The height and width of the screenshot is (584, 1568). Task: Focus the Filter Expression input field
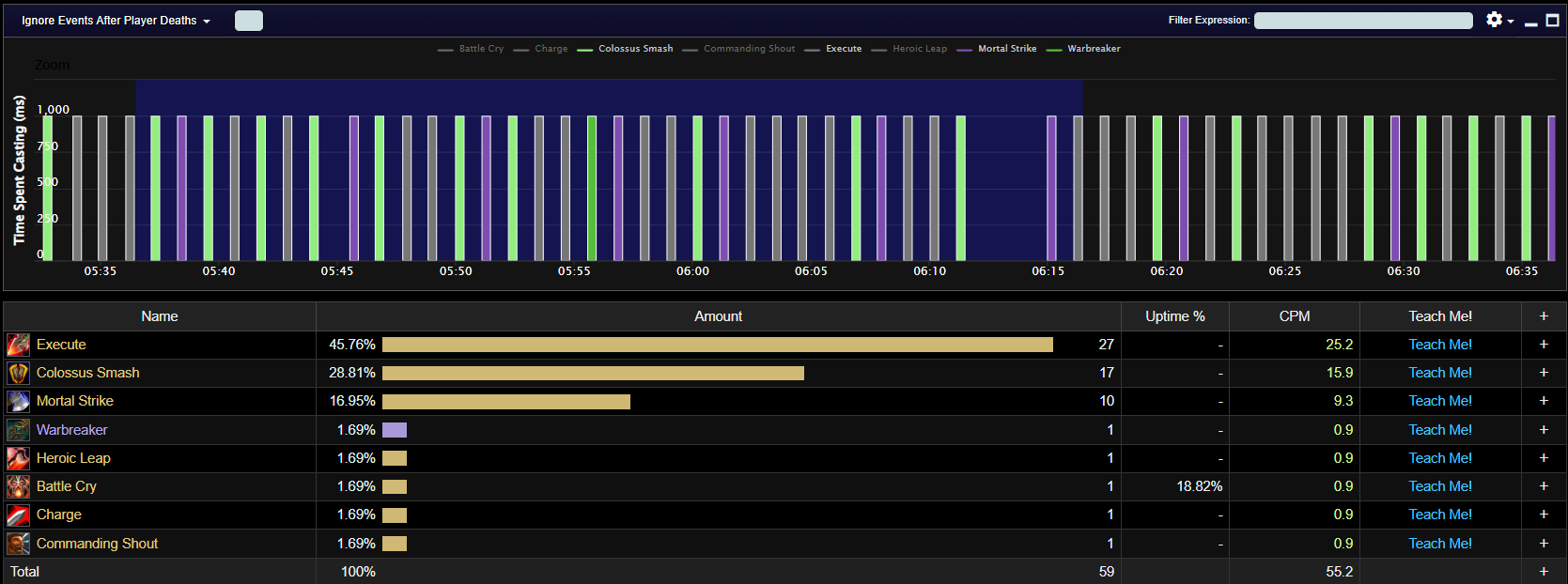tap(1363, 21)
